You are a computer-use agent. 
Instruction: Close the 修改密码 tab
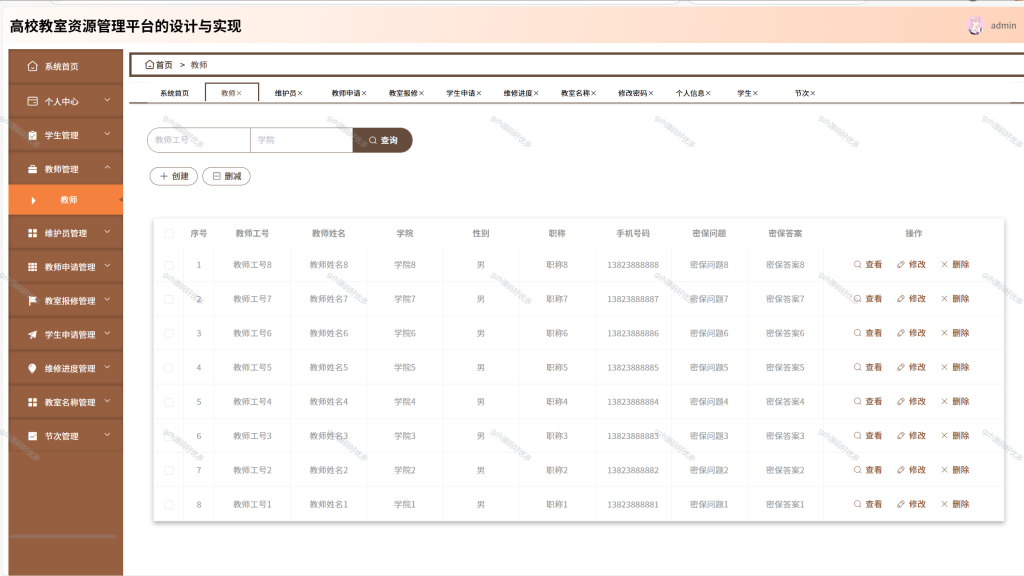651,93
